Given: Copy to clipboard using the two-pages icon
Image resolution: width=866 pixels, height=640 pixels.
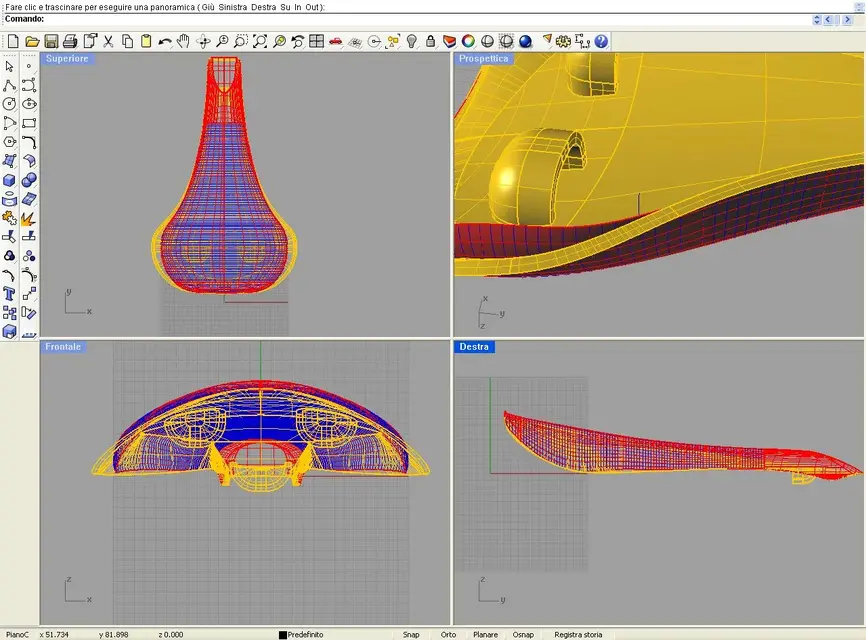Looking at the screenshot, I should pyautogui.click(x=128, y=41).
